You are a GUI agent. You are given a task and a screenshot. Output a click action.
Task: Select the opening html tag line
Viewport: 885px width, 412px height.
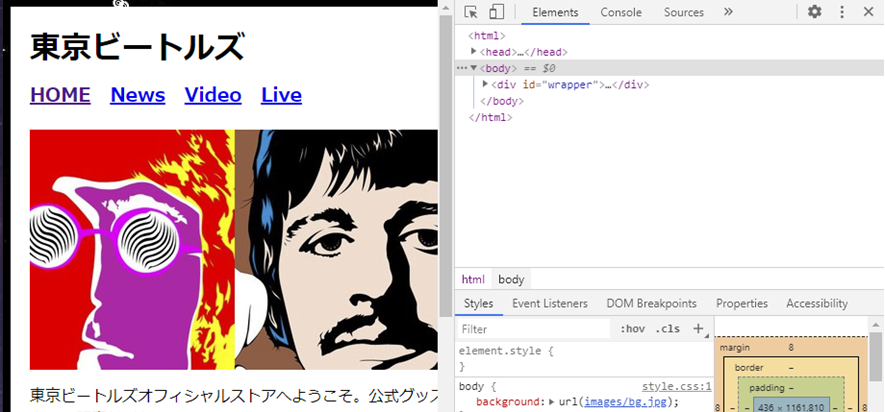point(487,36)
